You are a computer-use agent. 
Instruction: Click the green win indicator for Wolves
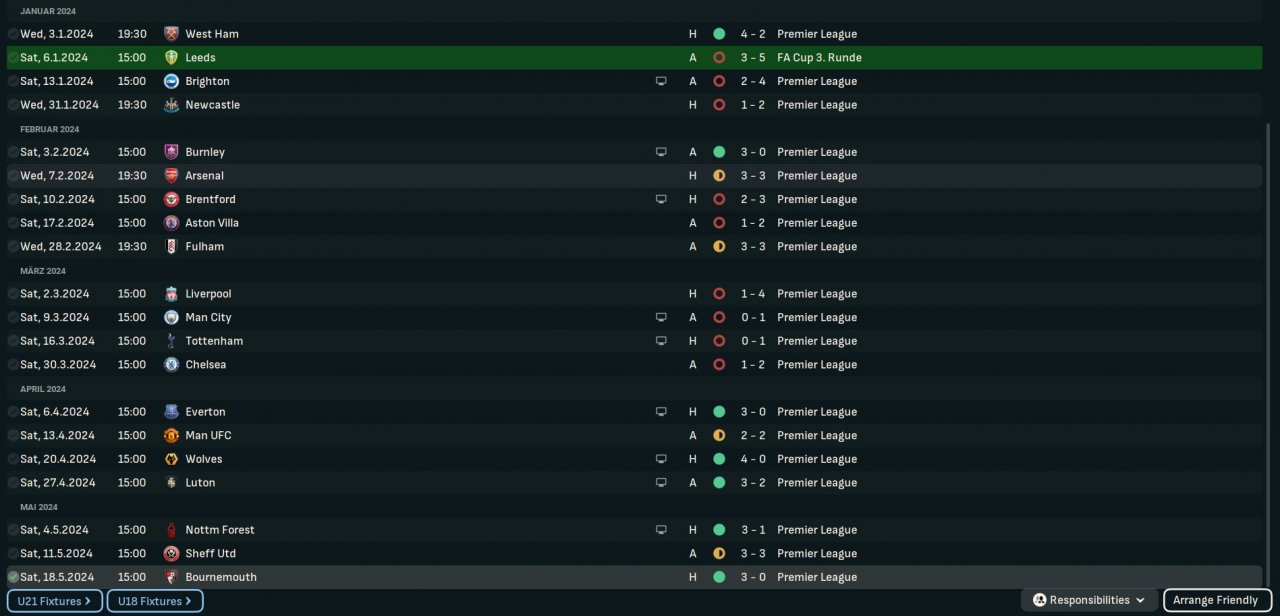(718, 459)
